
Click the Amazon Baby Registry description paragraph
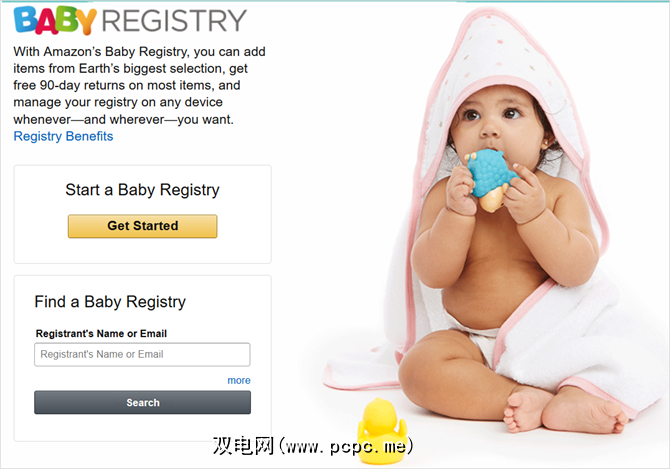139,85
